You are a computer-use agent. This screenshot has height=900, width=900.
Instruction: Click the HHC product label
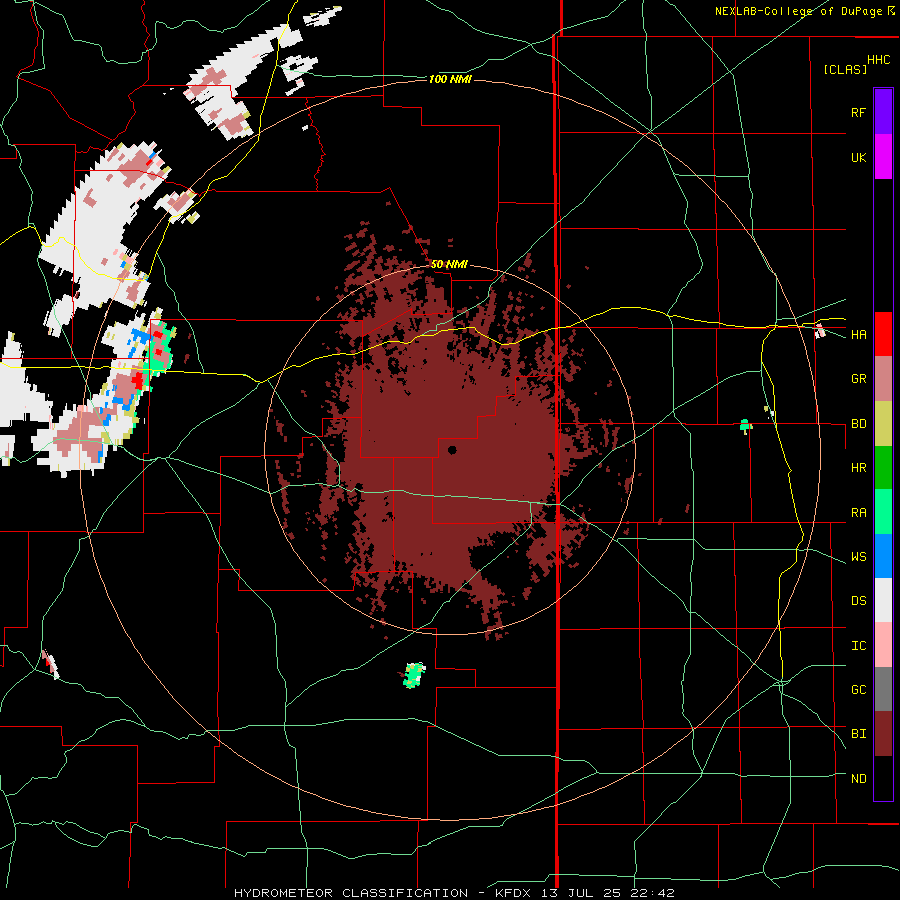click(878, 59)
